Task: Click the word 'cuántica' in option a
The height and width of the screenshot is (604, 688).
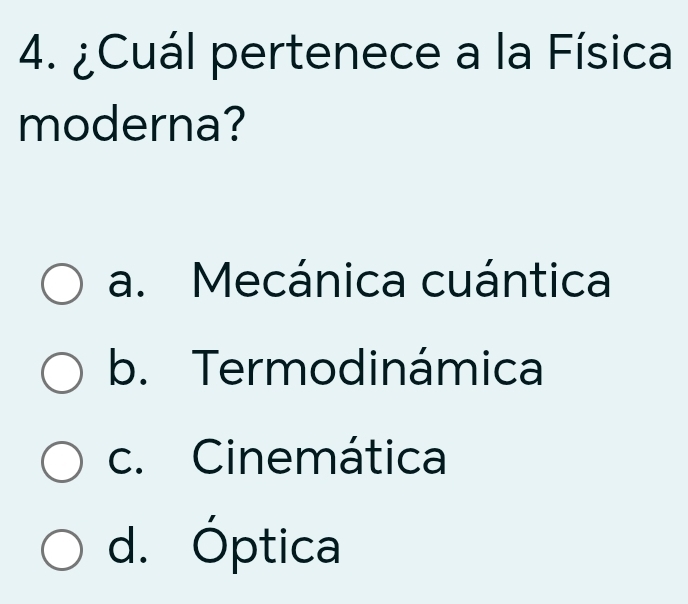Action: [515, 281]
